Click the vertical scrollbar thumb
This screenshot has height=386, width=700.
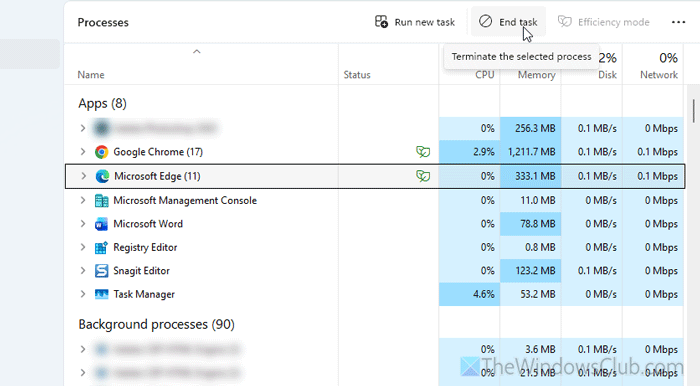693,111
